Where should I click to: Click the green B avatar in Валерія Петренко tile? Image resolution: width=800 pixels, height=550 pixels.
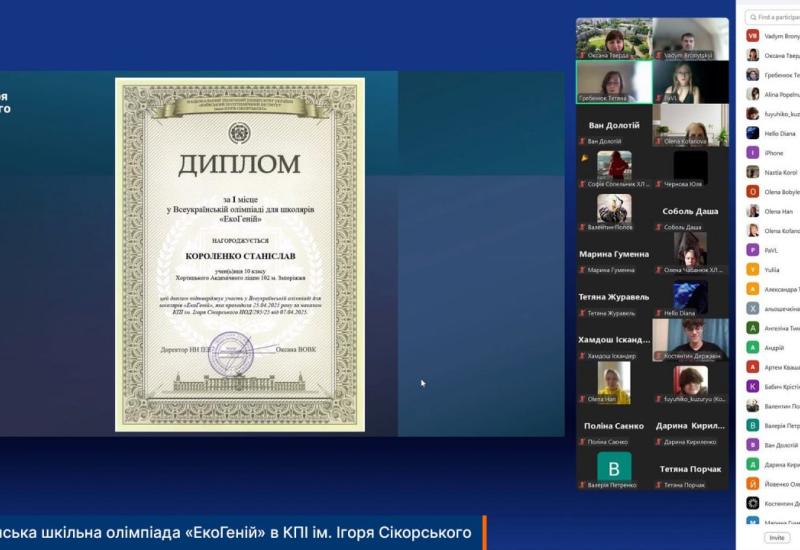click(613, 467)
